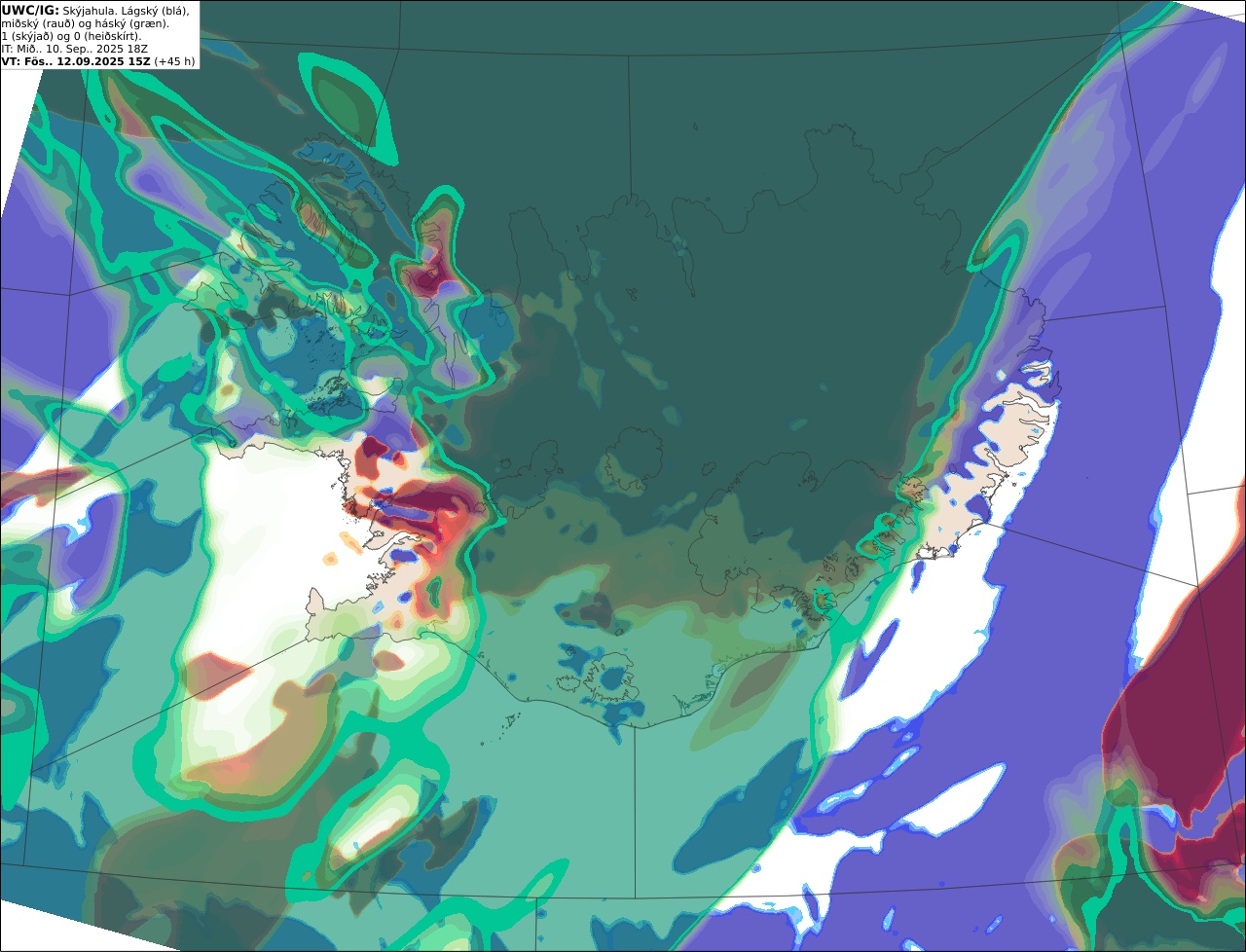Click the bold 'UWC/IG:' label
This screenshot has height=952, width=1246.
point(30,10)
